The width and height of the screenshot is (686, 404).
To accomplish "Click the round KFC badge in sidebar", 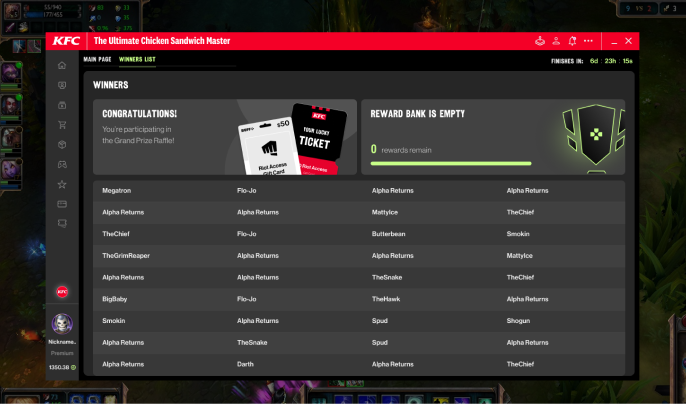I will (x=62, y=292).
